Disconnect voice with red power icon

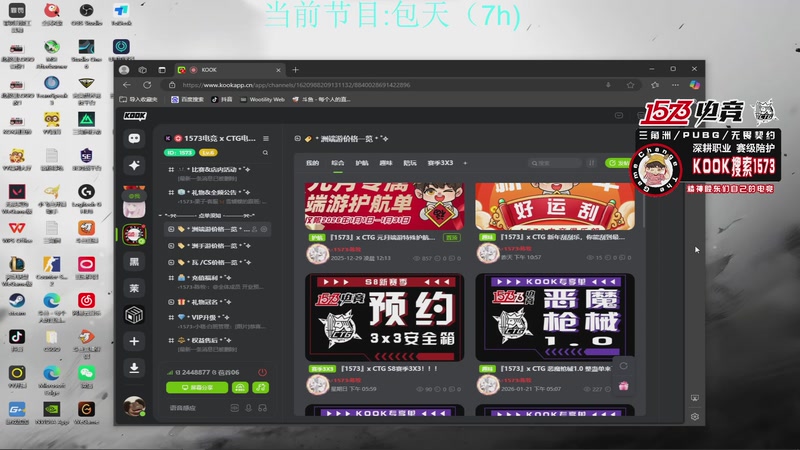(262, 372)
